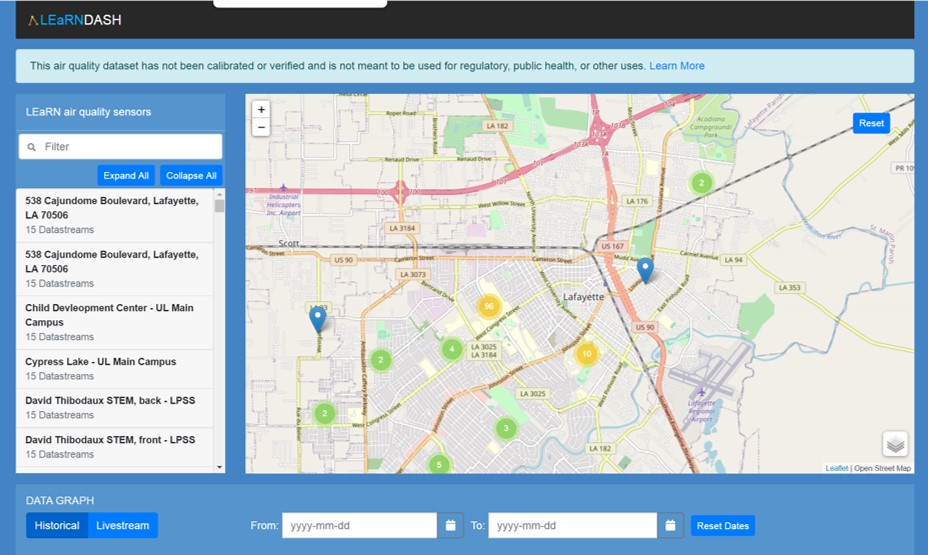Click Expand All button
This screenshot has width=928, height=555.
126,176
